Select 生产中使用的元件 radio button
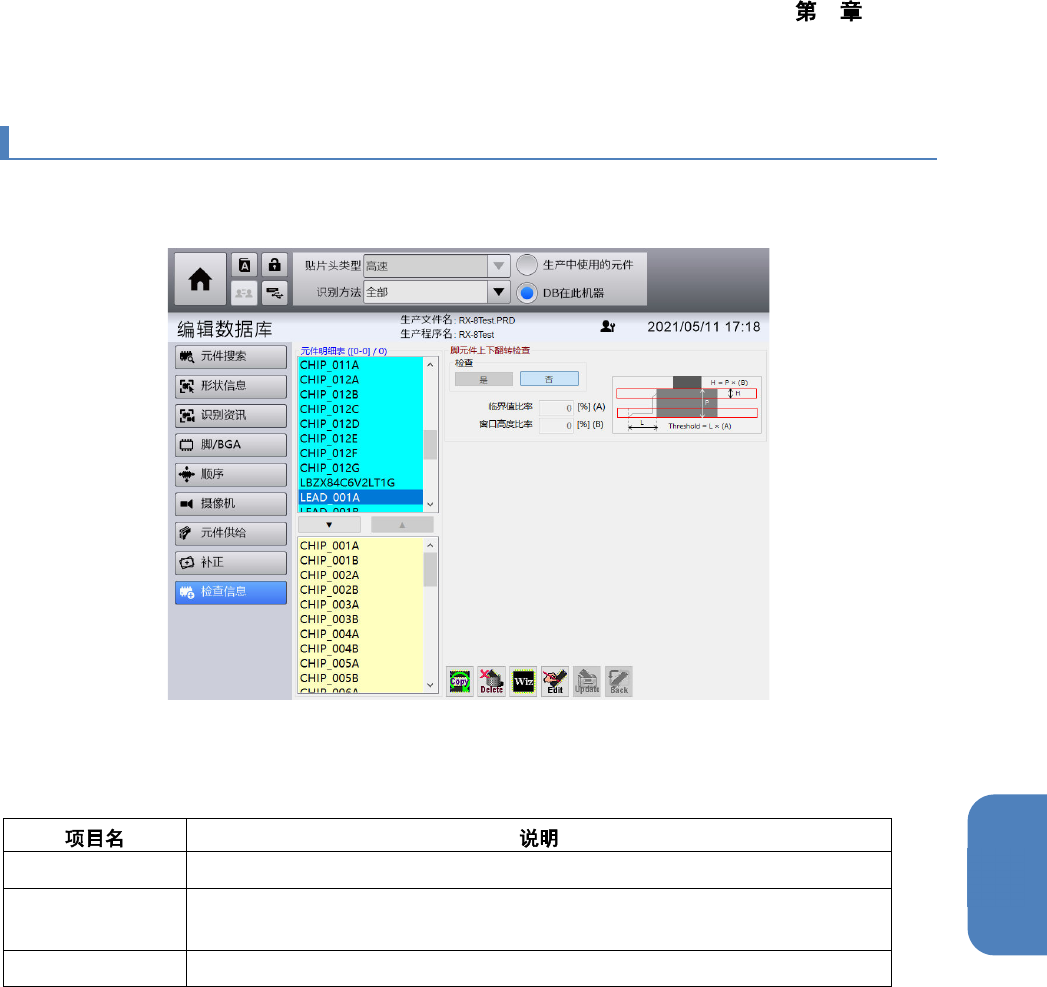1047x987 pixels. point(527,265)
